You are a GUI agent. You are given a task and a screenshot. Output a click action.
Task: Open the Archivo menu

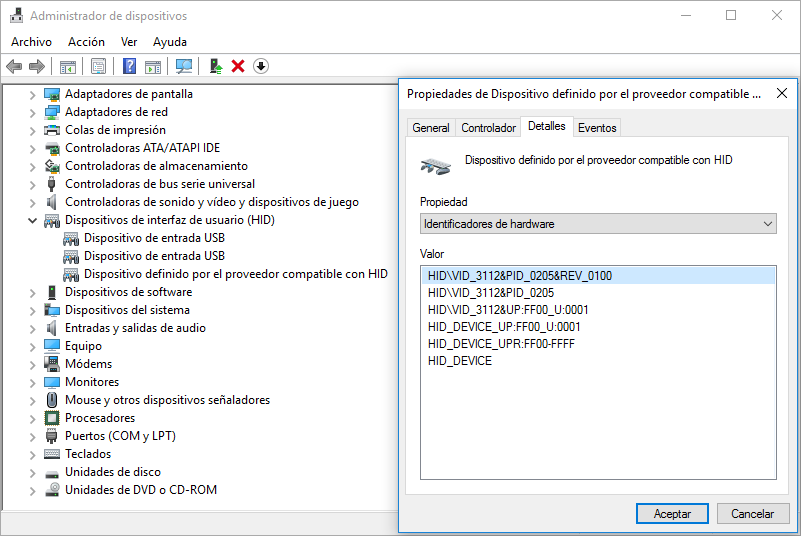pyautogui.click(x=32, y=42)
